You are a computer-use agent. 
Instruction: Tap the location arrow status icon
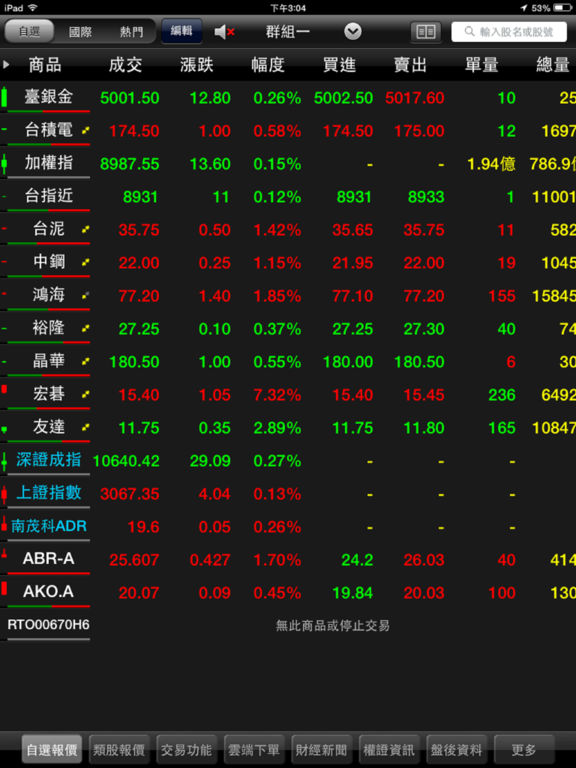coord(524,8)
